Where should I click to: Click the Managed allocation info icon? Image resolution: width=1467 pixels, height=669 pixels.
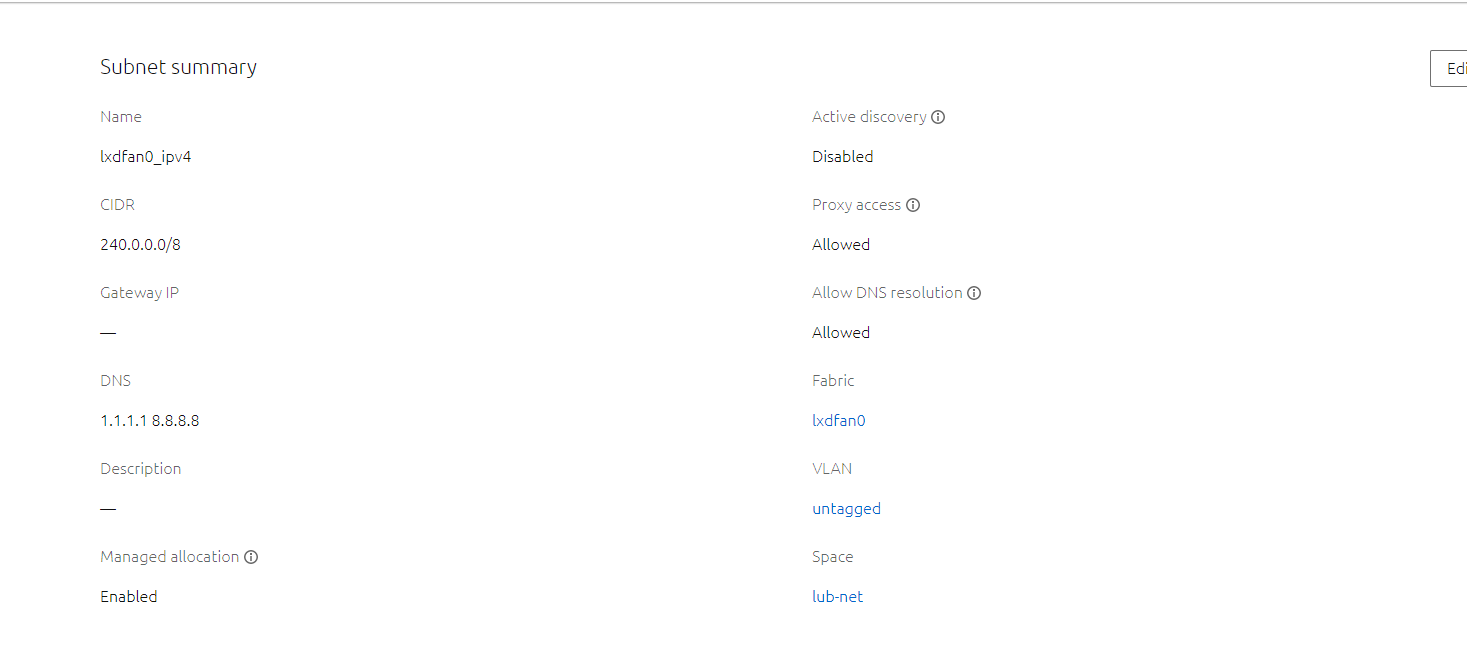(x=251, y=557)
